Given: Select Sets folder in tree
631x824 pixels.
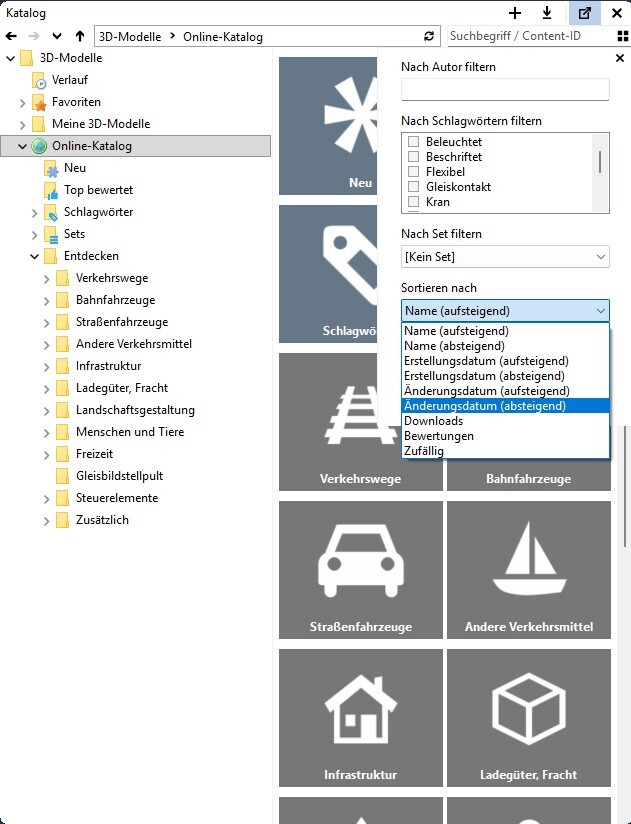Looking at the screenshot, I should [x=74, y=234].
